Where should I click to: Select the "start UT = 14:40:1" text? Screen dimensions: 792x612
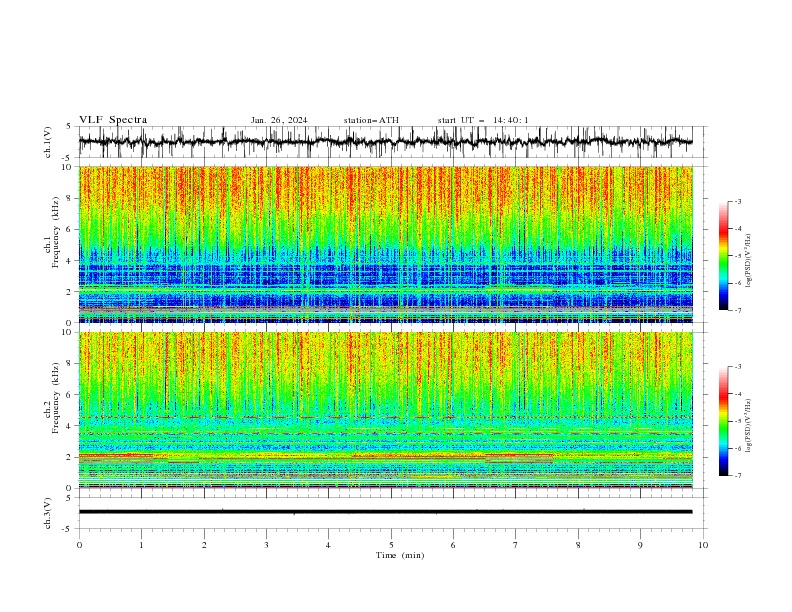(483, 120)
